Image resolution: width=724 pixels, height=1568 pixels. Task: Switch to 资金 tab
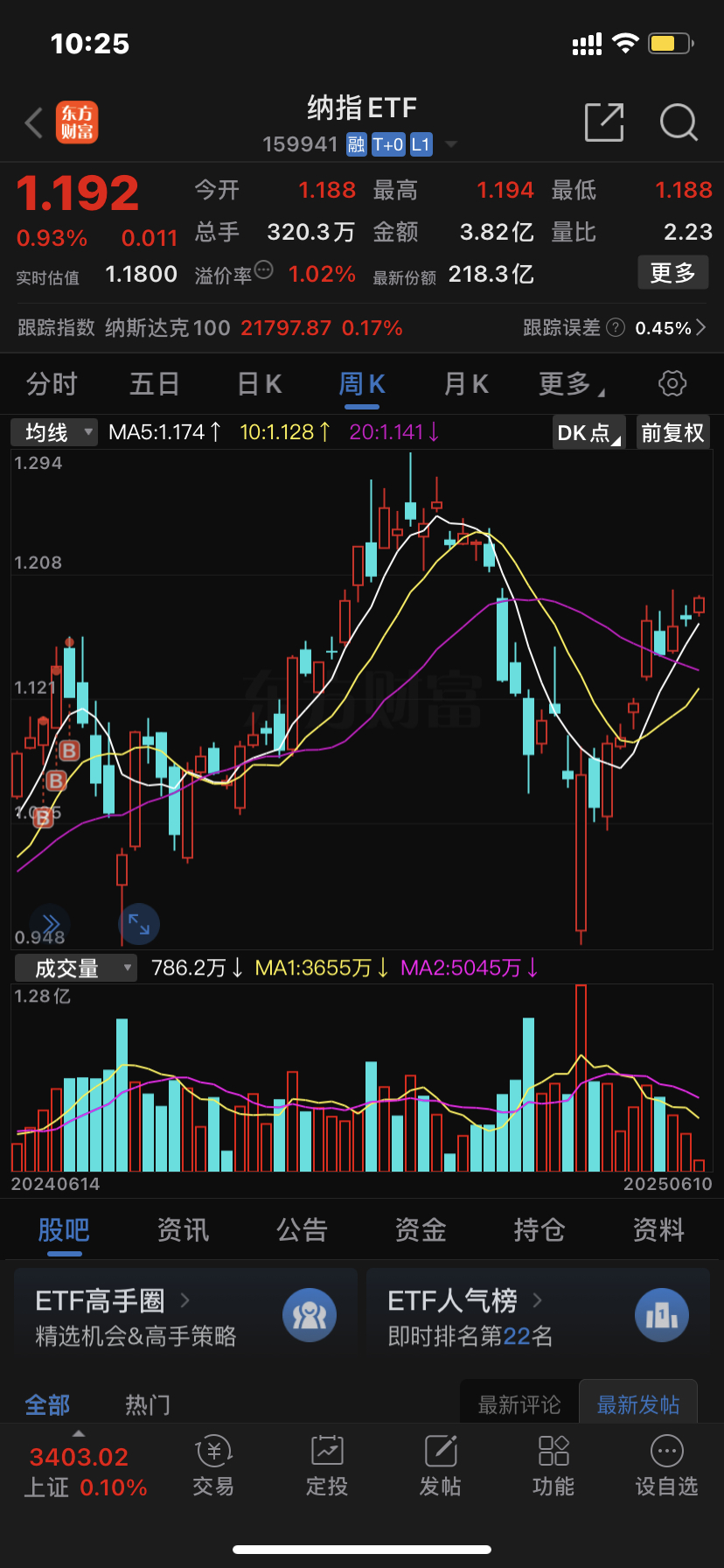coord(421,1230)
